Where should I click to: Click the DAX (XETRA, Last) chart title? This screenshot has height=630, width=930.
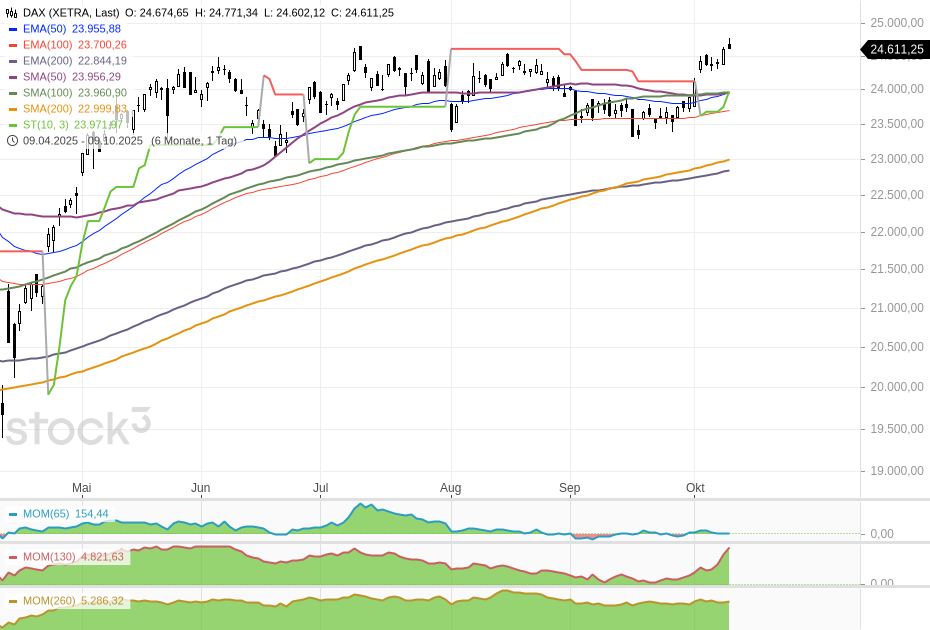[70, 13]
